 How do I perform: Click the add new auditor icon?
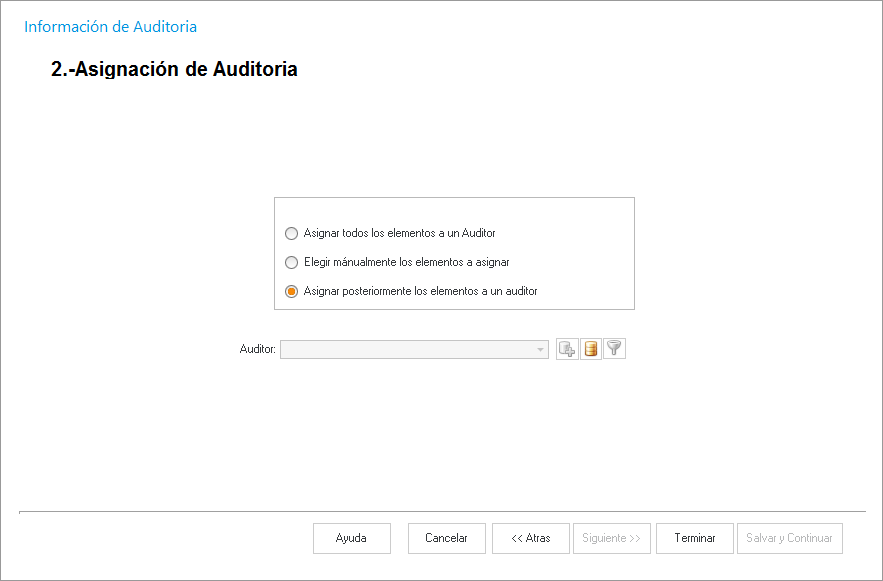567,349
